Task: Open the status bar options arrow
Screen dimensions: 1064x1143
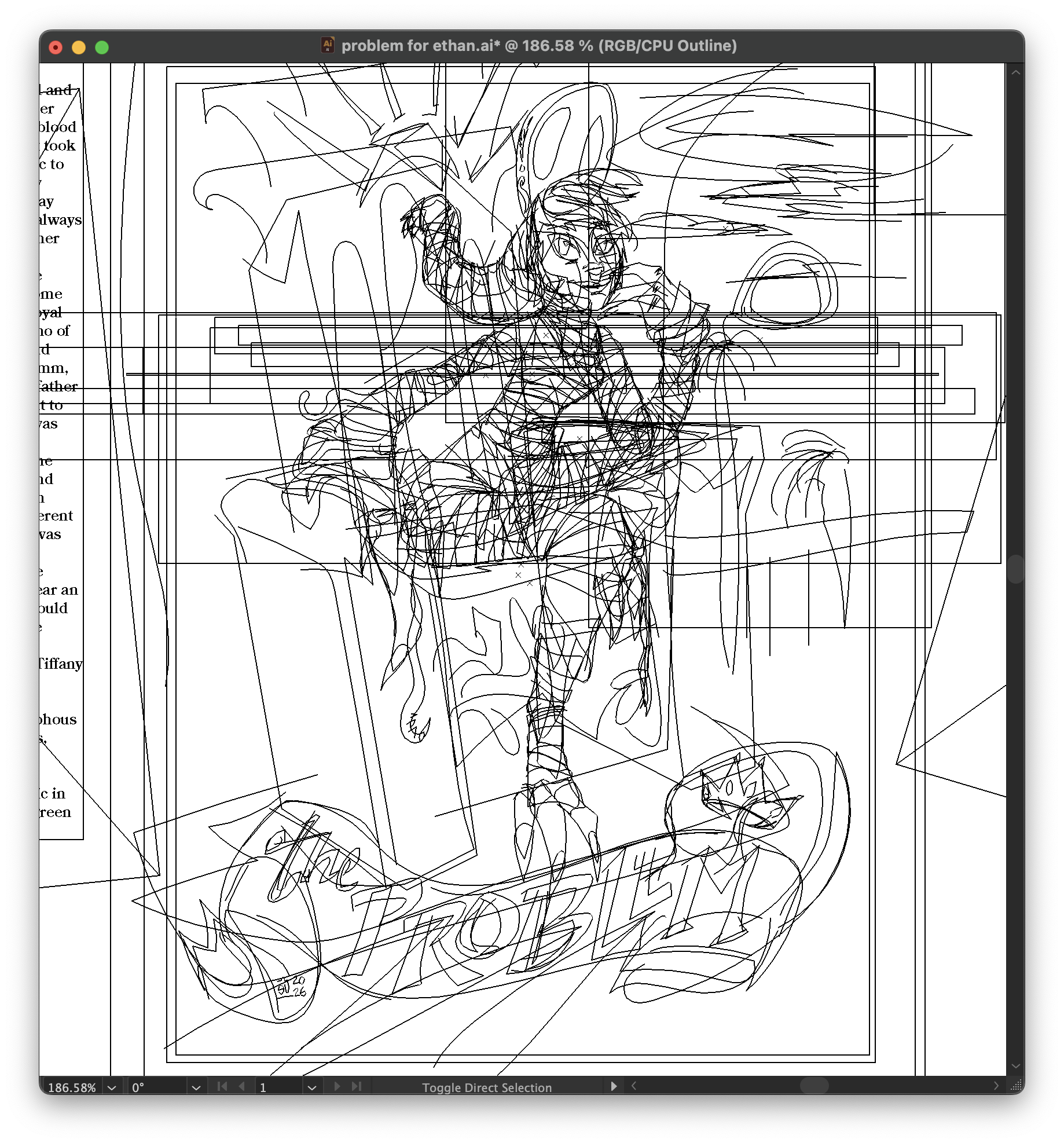Action: click(614, 1086)
